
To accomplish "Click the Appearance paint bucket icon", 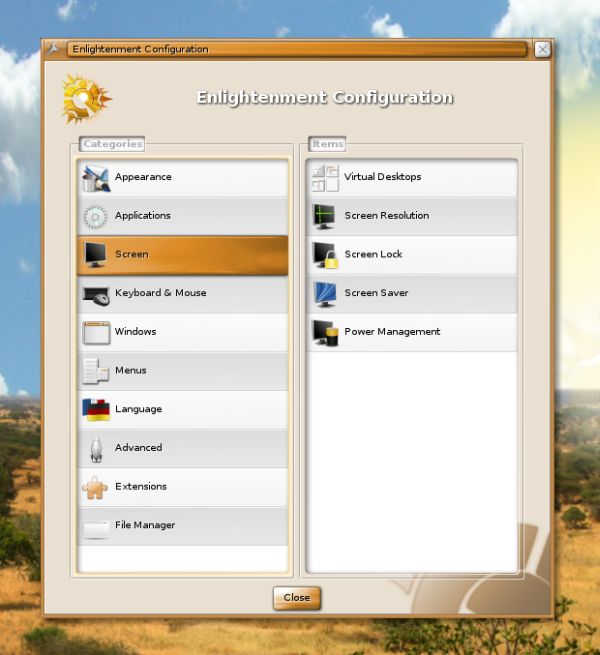I will click(x=96, y=178).
